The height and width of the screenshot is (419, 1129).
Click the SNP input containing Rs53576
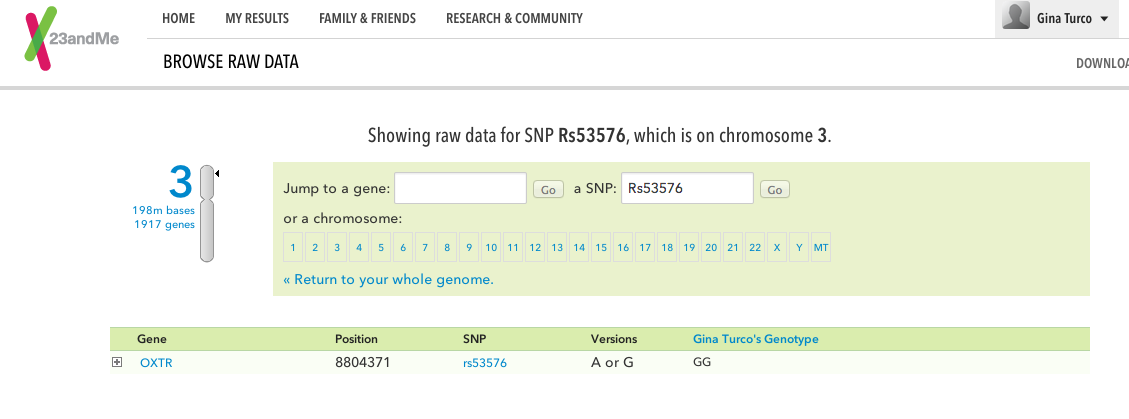click(687, 188)
